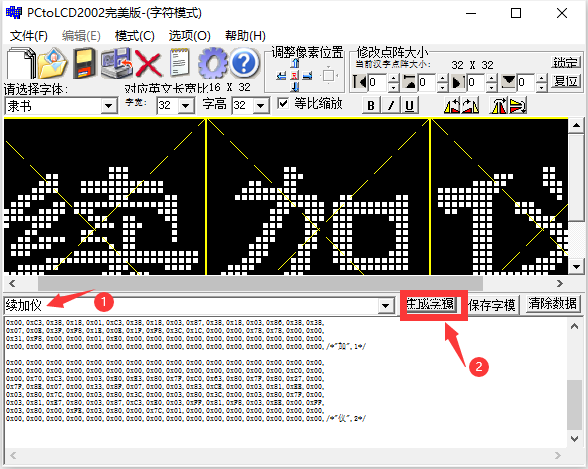Image resolution: width=588 pixels, height=469 pixels.
Task: Open the 帮助(H) menu
Action: click(x=245, y=36)
